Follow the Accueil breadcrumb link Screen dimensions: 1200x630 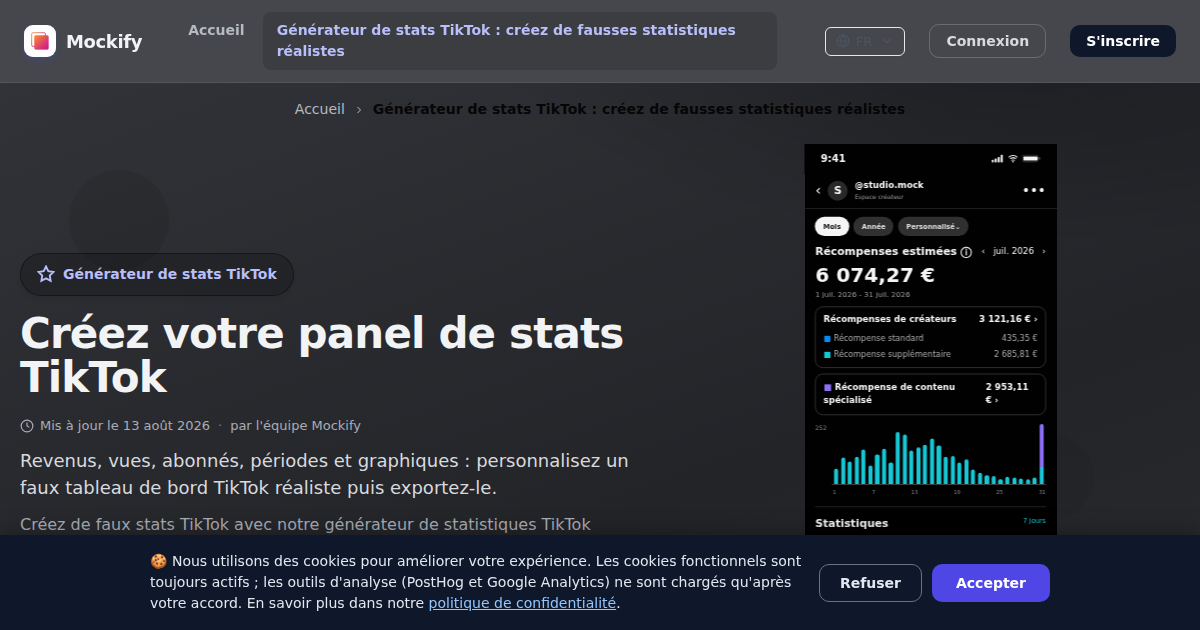pyautogui.click(x=319, y=109)
